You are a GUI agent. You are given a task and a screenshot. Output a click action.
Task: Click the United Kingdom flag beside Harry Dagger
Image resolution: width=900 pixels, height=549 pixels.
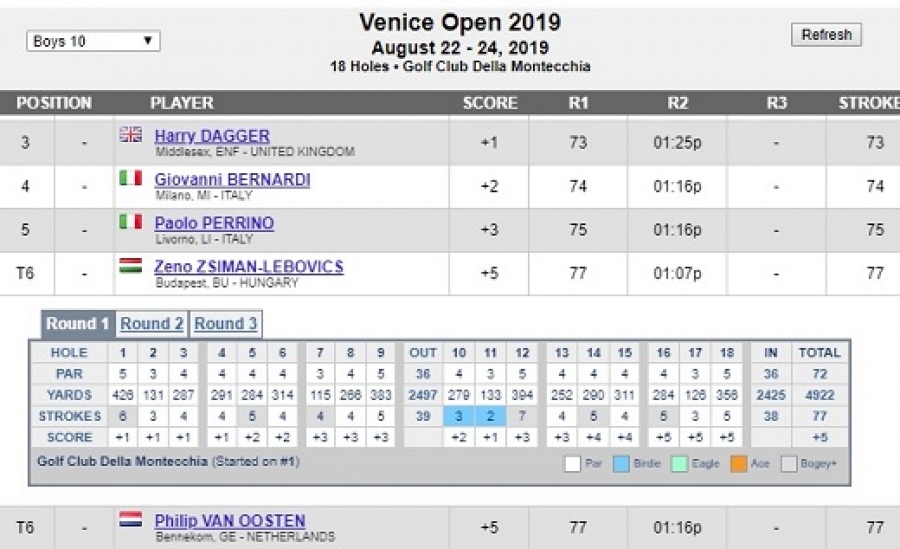[x=131, y=134]
